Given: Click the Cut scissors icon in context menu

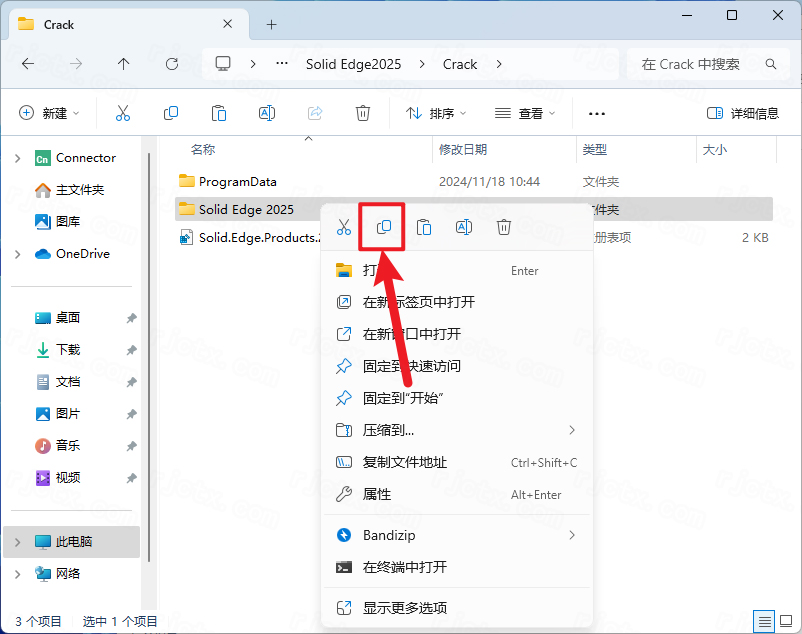Looking at the screenshot, I should (344, 228).
